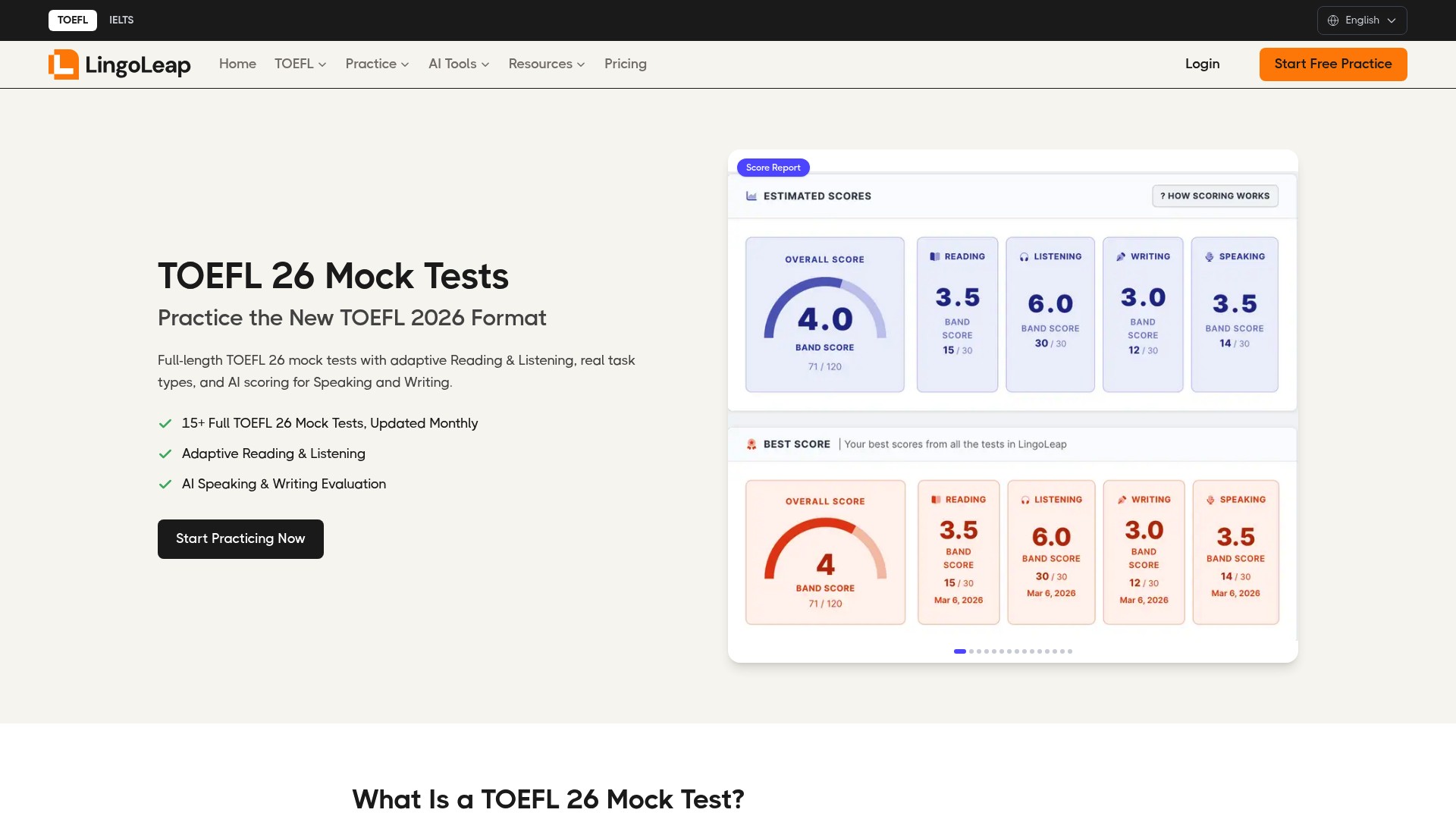Click "15+ Full TOEFL 26 Mock Tests, Updated Monthly"
The image size is (1456, 819).
click(330, 423)
